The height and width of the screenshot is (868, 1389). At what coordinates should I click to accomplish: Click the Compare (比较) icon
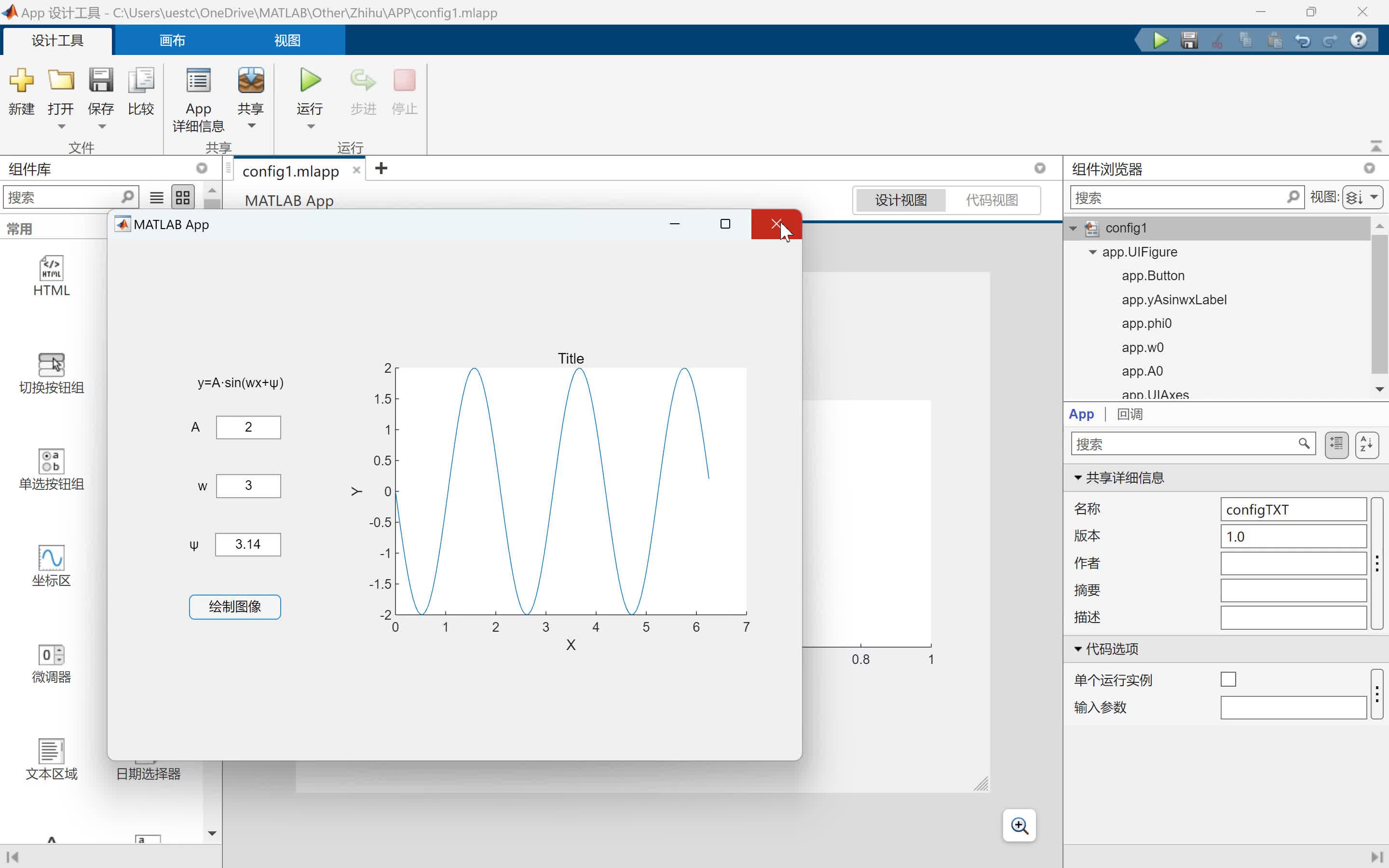click(x=141, y=81)
